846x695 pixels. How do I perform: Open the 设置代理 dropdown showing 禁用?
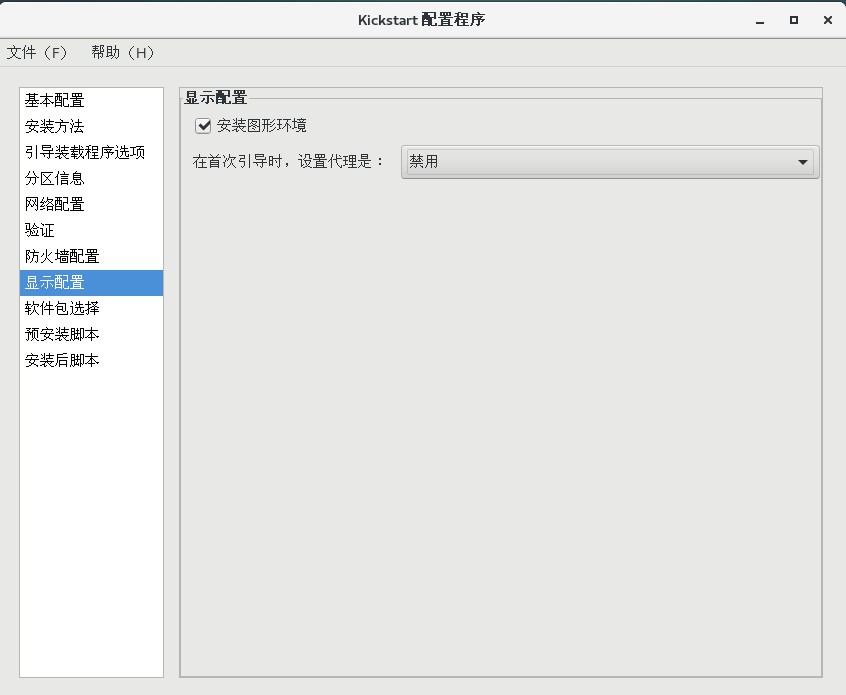click(610, 162)
